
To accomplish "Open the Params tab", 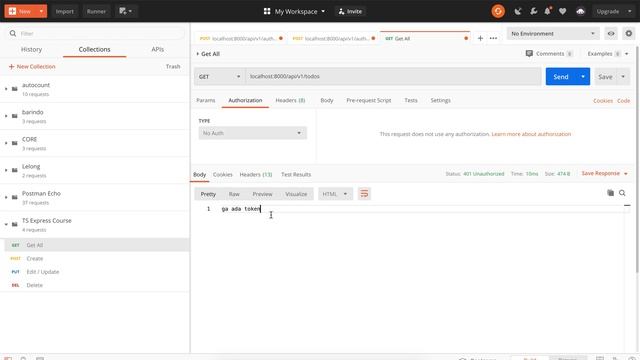I will pos(206,100).
